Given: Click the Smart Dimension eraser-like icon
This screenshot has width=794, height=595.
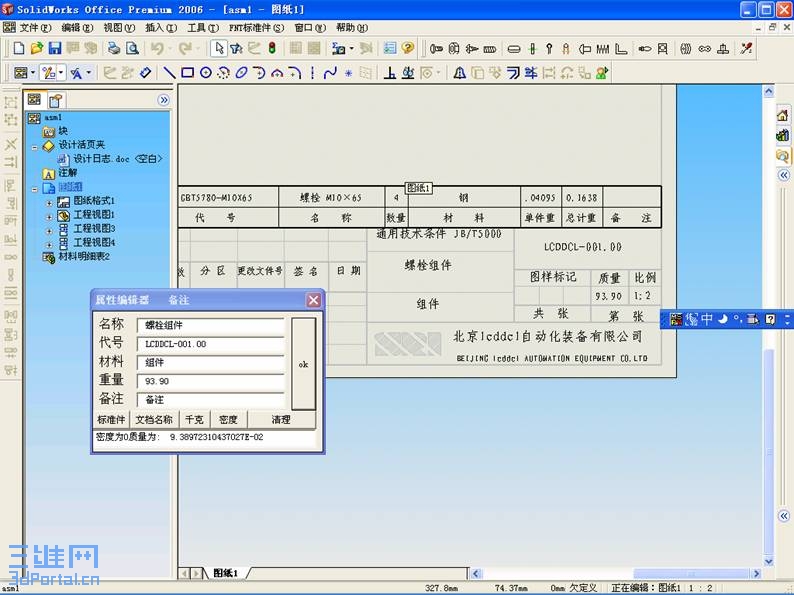Looking at the screenshot, I should click(145, 73).
